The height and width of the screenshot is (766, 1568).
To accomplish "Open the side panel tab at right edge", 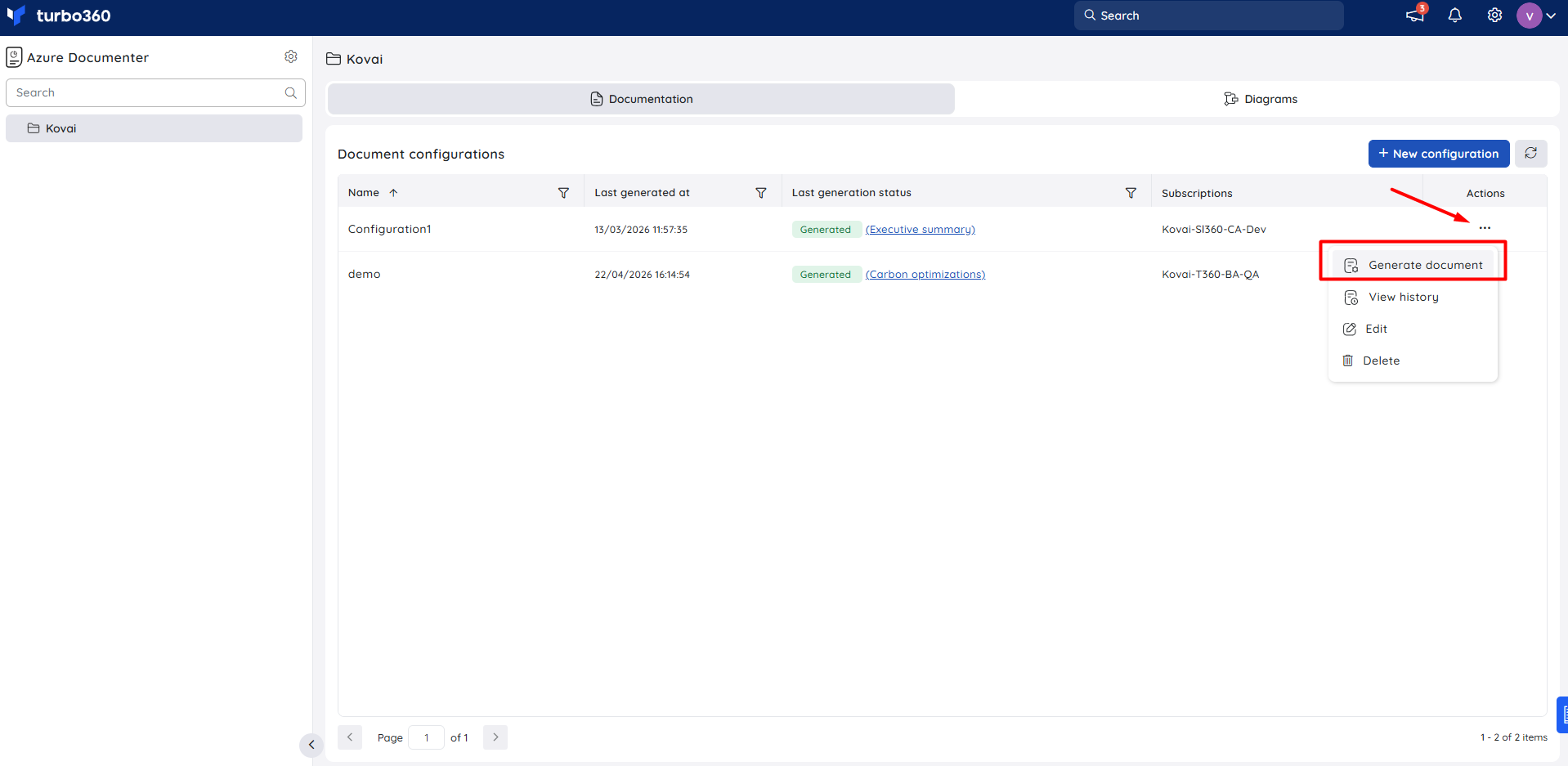I will coord(1562,714).
